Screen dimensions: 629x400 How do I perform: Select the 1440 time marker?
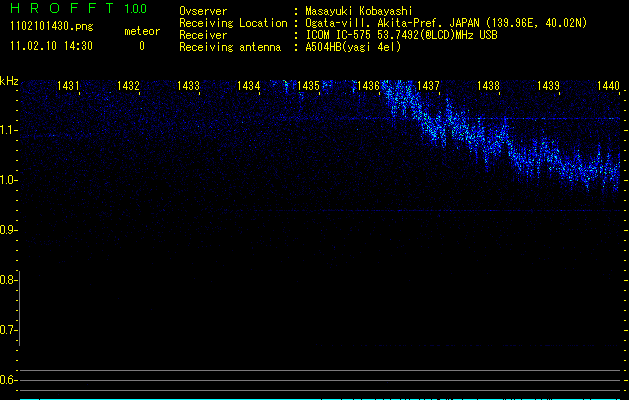pyautogui.click(x=608, y=87)
